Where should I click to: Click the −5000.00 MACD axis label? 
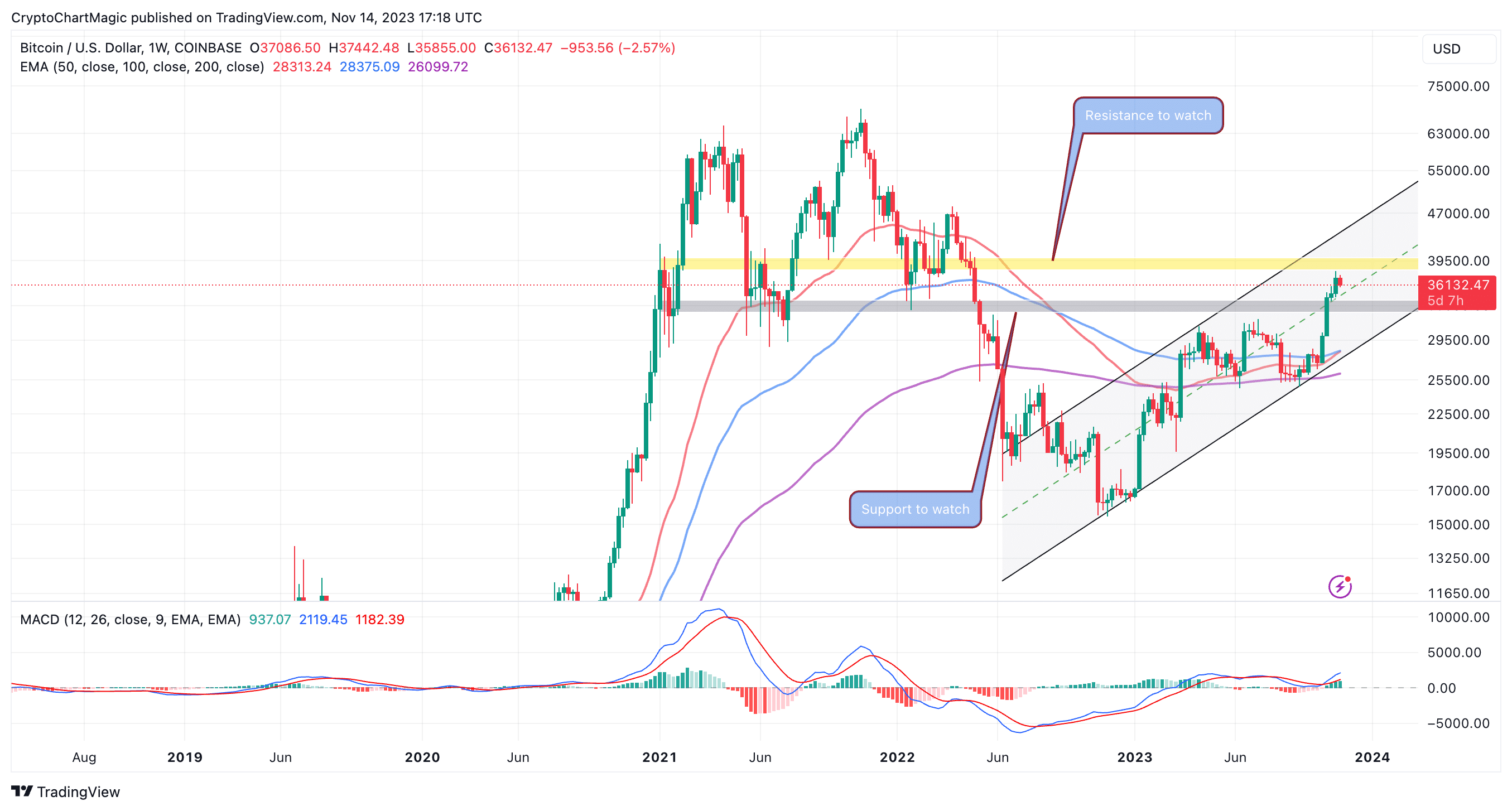[x=1458, y=723]
